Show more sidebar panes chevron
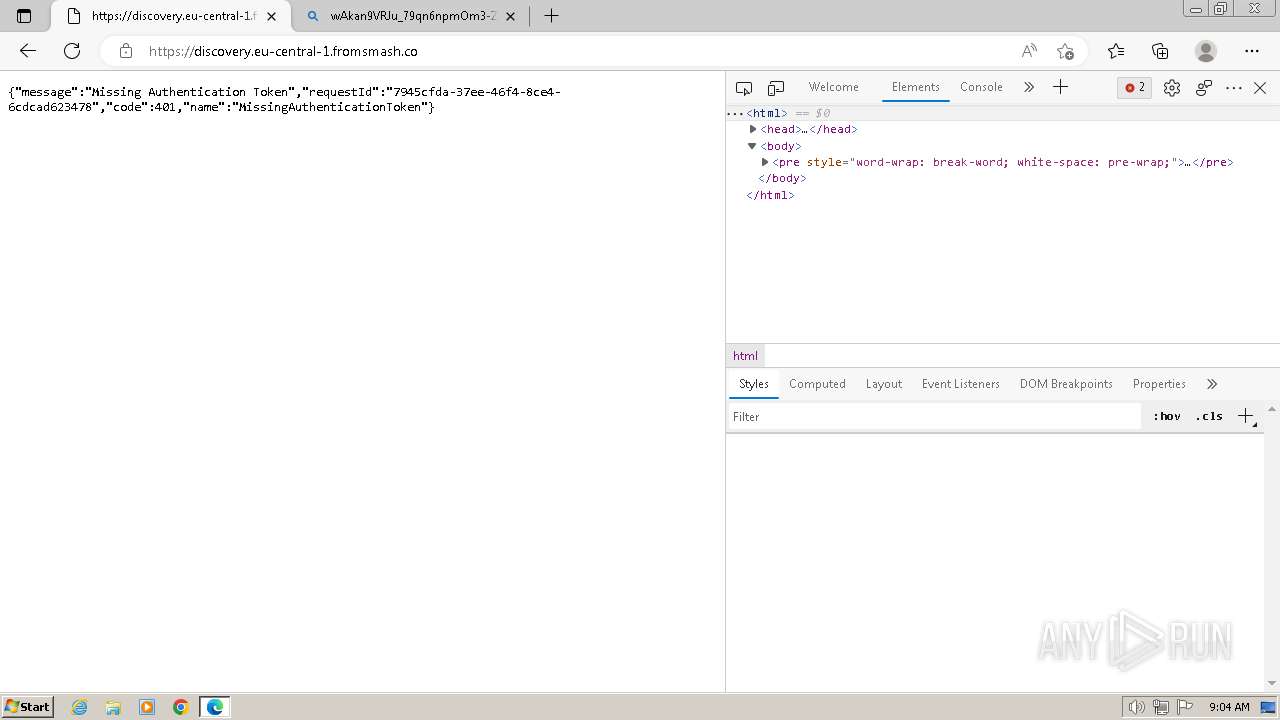This screenshot has width=1280, height=720. pos(1212,384)
